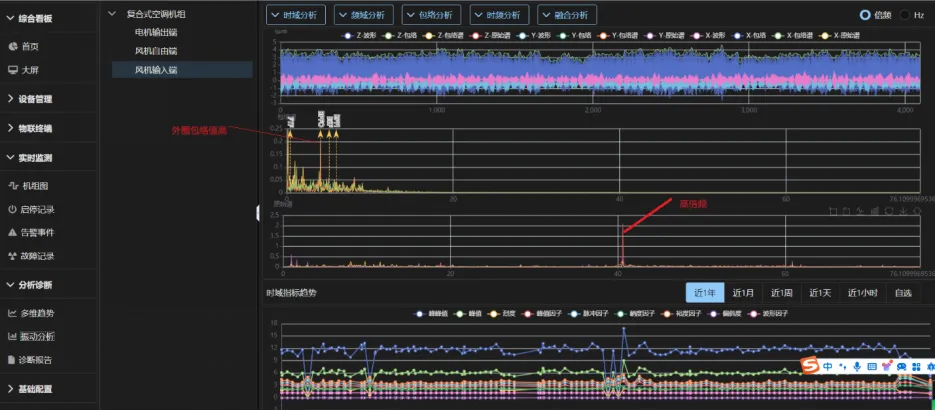Click the Sogou soft keyboard icon

click(x=872, y=366)
